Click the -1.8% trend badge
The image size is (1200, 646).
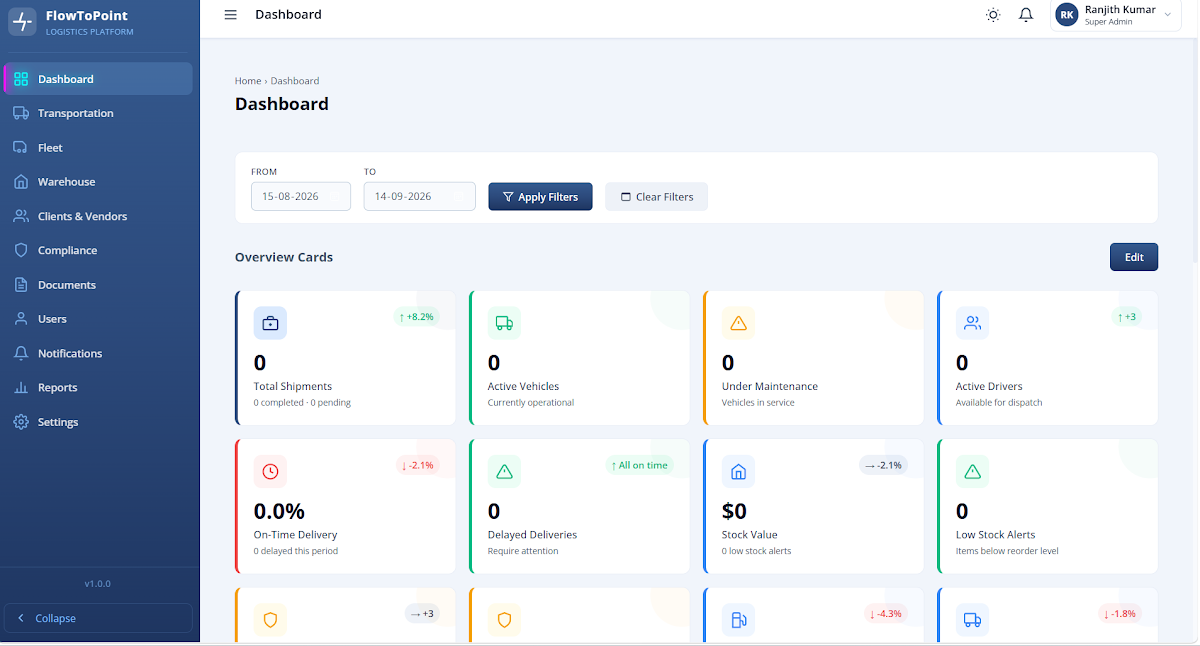(1118, 614)
